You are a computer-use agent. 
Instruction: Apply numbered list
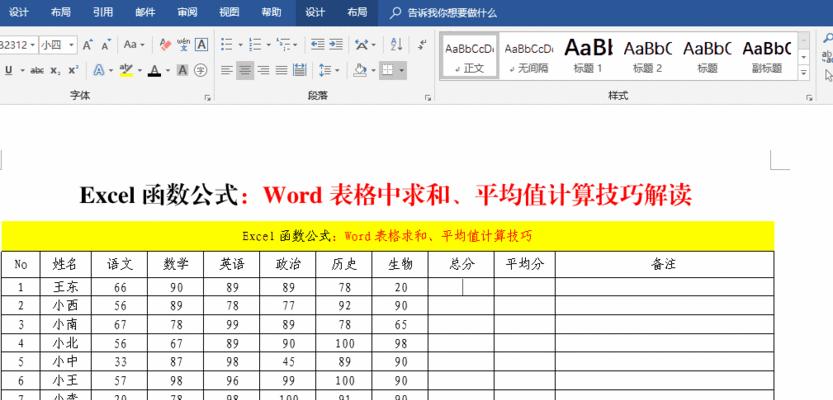tap(255, 45)
